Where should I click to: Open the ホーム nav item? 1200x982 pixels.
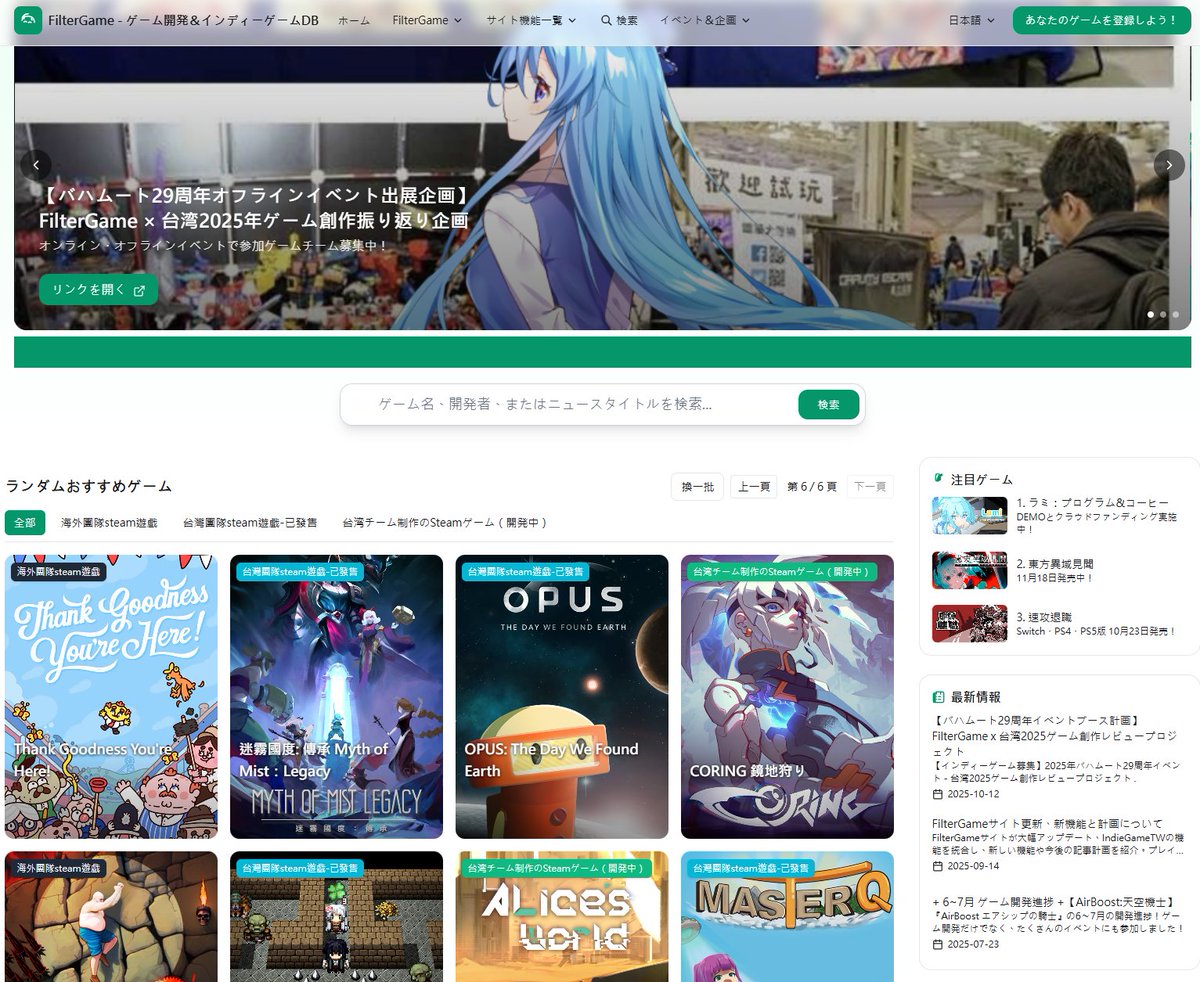(x=353, y=20)
